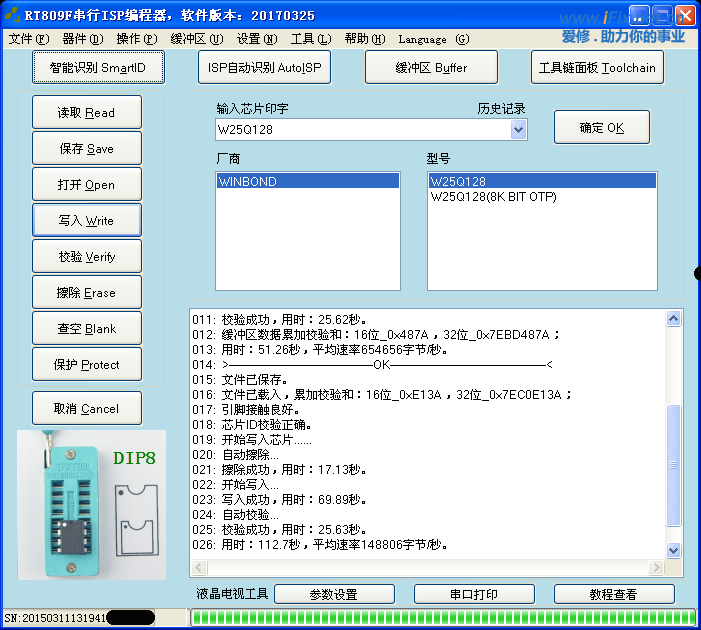This screenshot has height=630, width=701.
Task: Select W25Q128(8K BIT OTP) model
Action: 542,197
